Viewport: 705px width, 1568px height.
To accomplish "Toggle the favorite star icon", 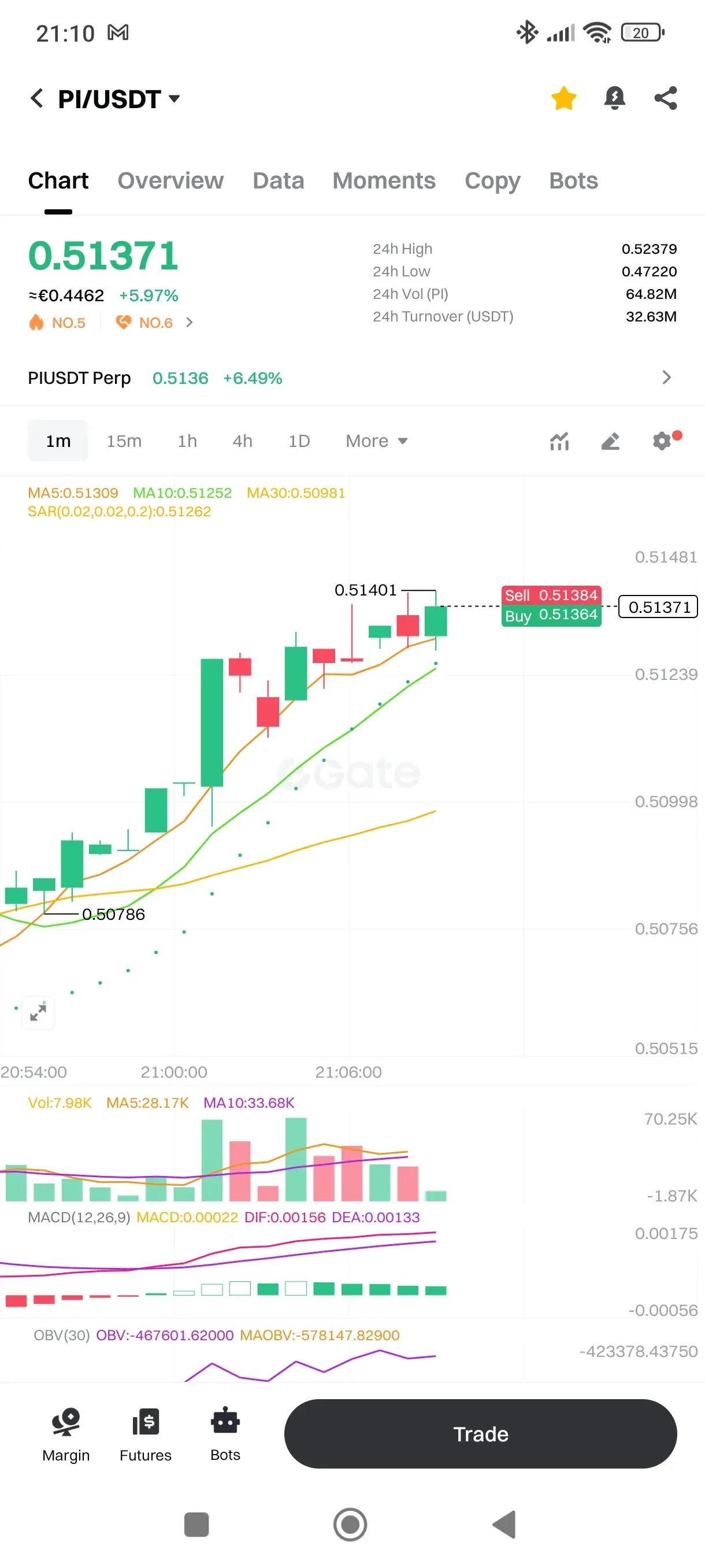I will point(564,98).
